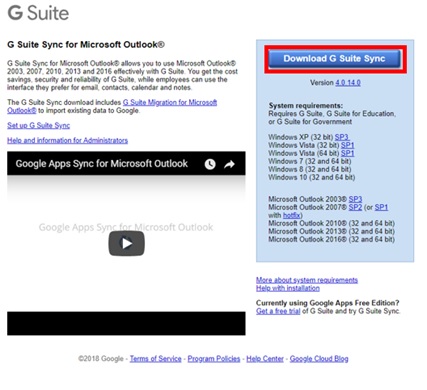427x390 pixels.
Task: Open the Outlook 2003 SP3 link
Action: (x=355, y=199)
